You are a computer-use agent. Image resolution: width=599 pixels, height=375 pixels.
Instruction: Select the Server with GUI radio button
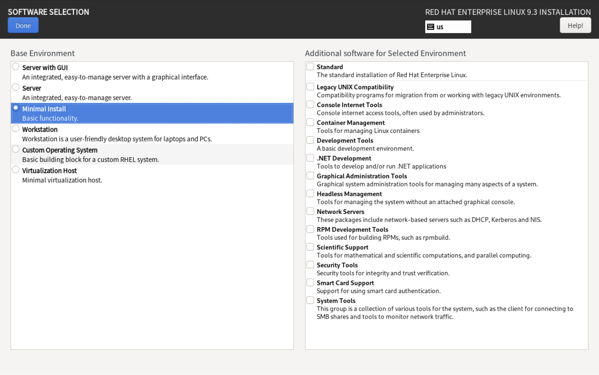[x=16, y=67]
